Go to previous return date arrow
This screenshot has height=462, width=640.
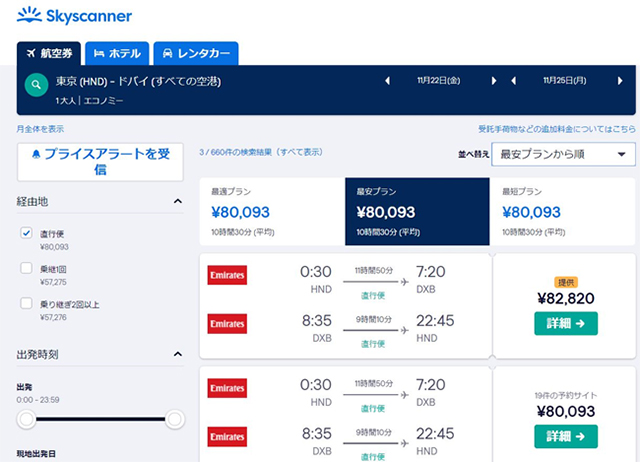512,80
